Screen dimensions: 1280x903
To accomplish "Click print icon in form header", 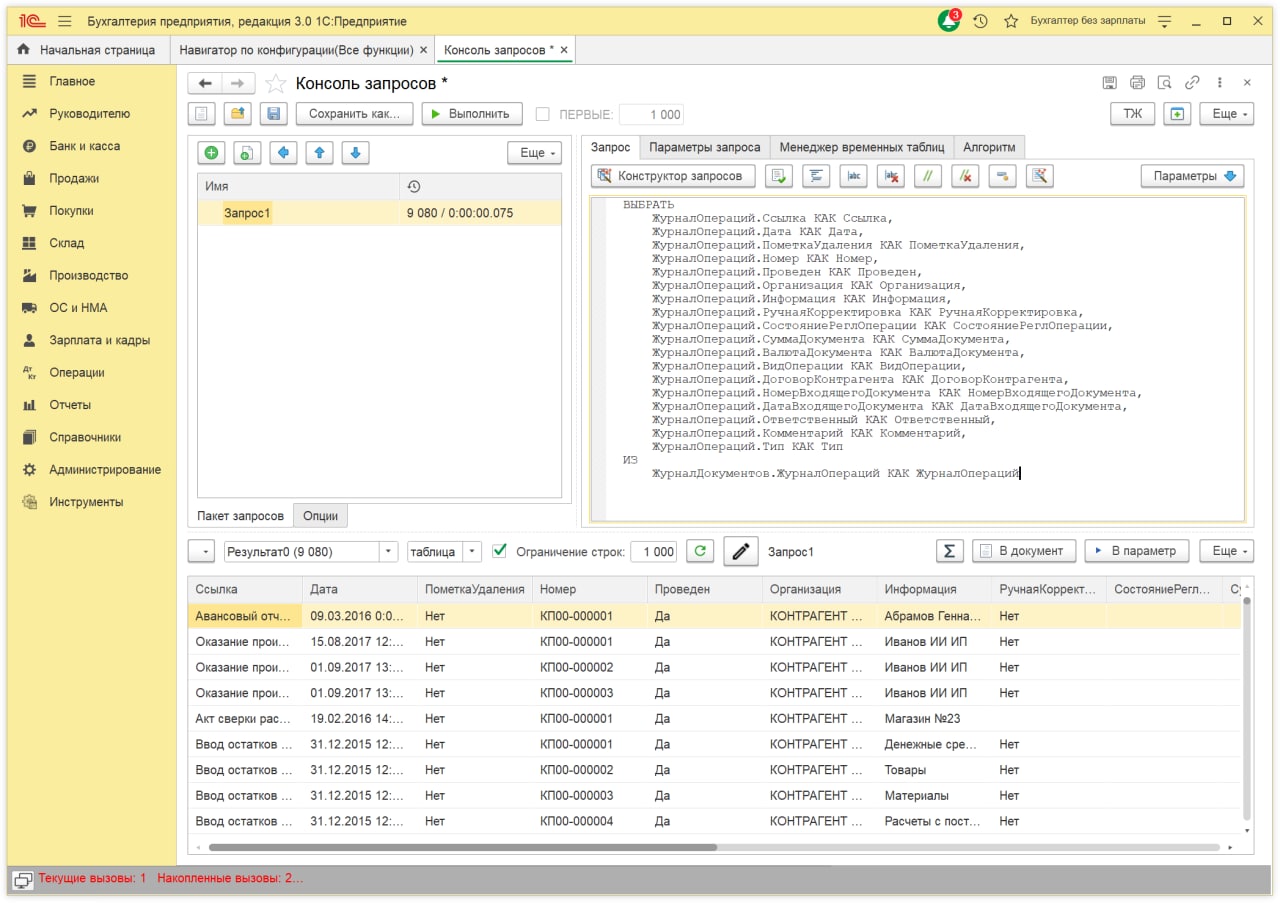I will tap(1137, 83).
